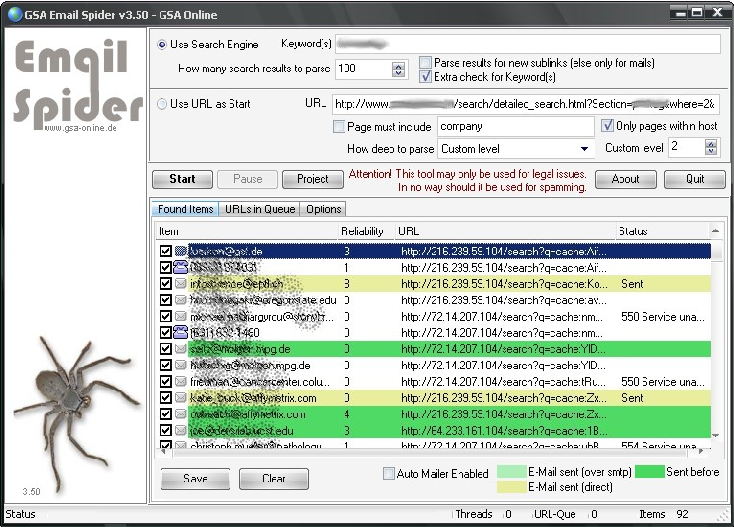Click the URL cell of the ucsf.edu row
Screen dimensions: 734x527
pos(504,430)
